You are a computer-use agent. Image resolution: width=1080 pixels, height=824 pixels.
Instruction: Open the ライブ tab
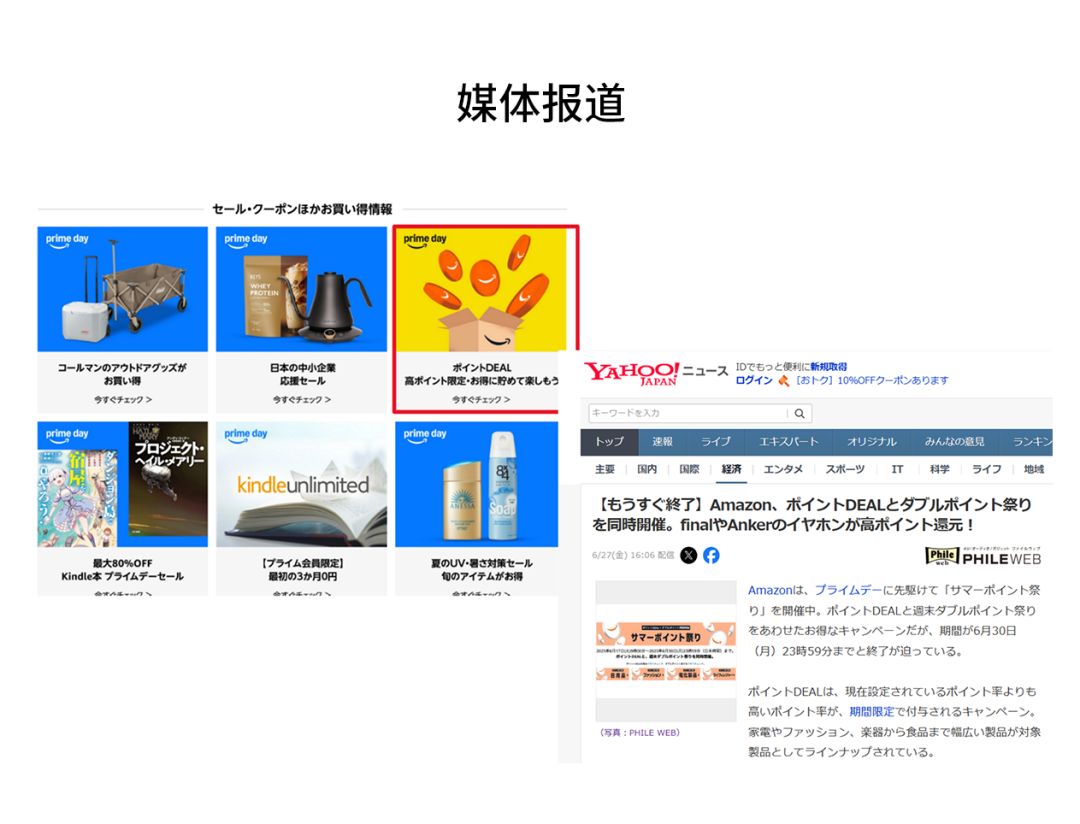coord(716,442)
